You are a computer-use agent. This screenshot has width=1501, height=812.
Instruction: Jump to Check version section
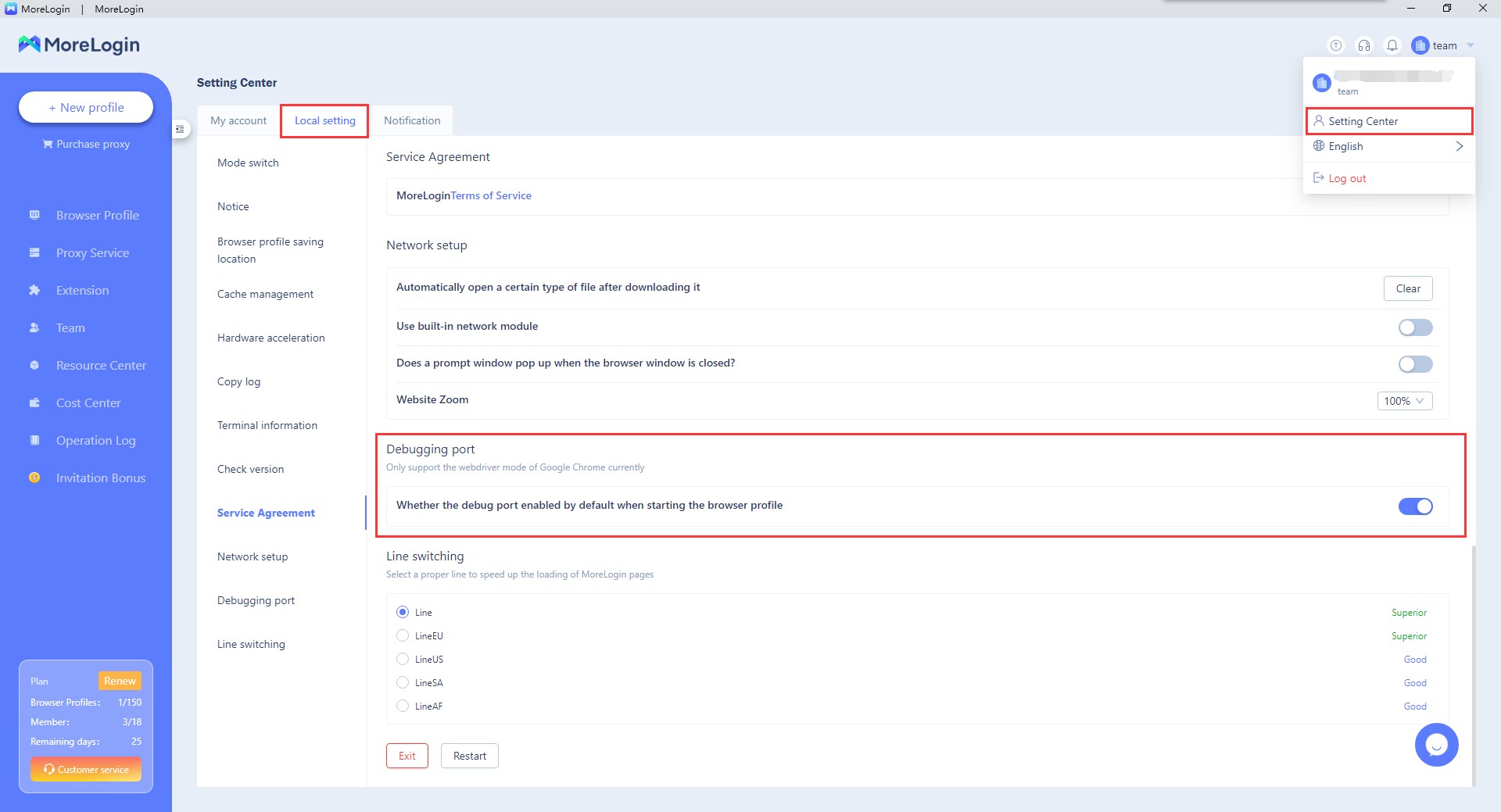tap(250, 469)
